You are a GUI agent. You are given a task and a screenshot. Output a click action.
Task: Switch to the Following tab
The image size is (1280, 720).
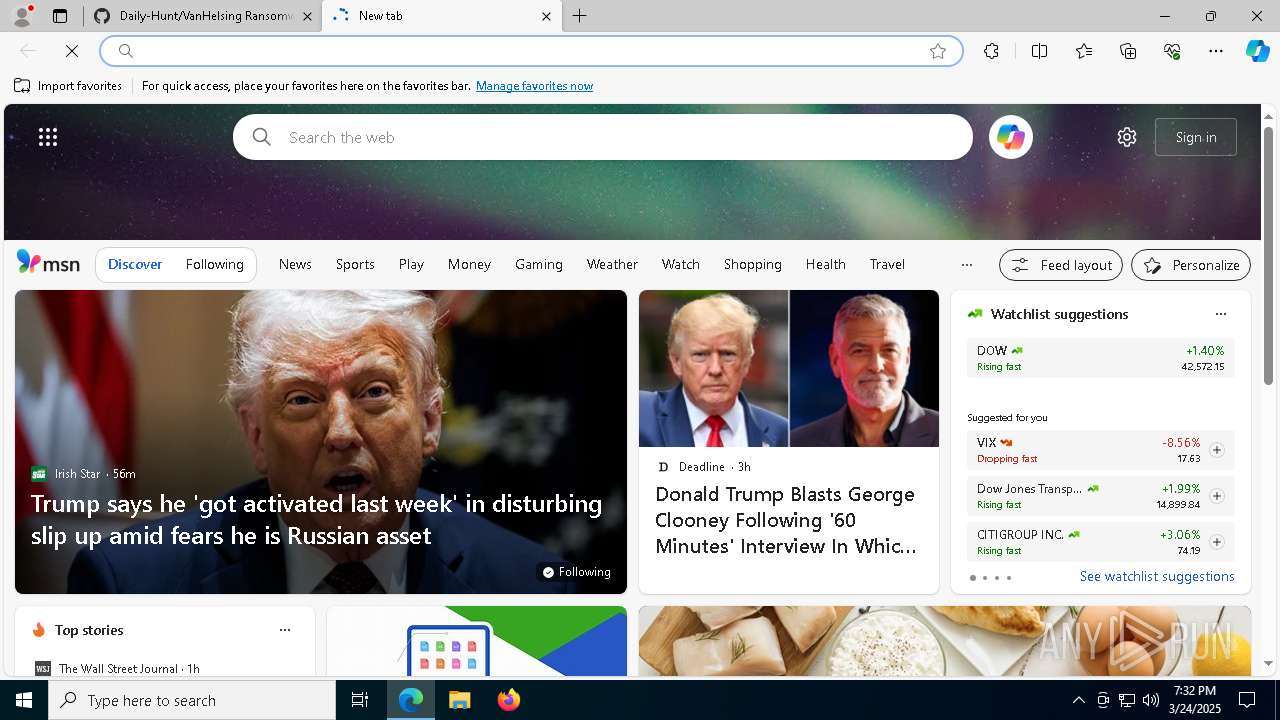pos(215,264)
